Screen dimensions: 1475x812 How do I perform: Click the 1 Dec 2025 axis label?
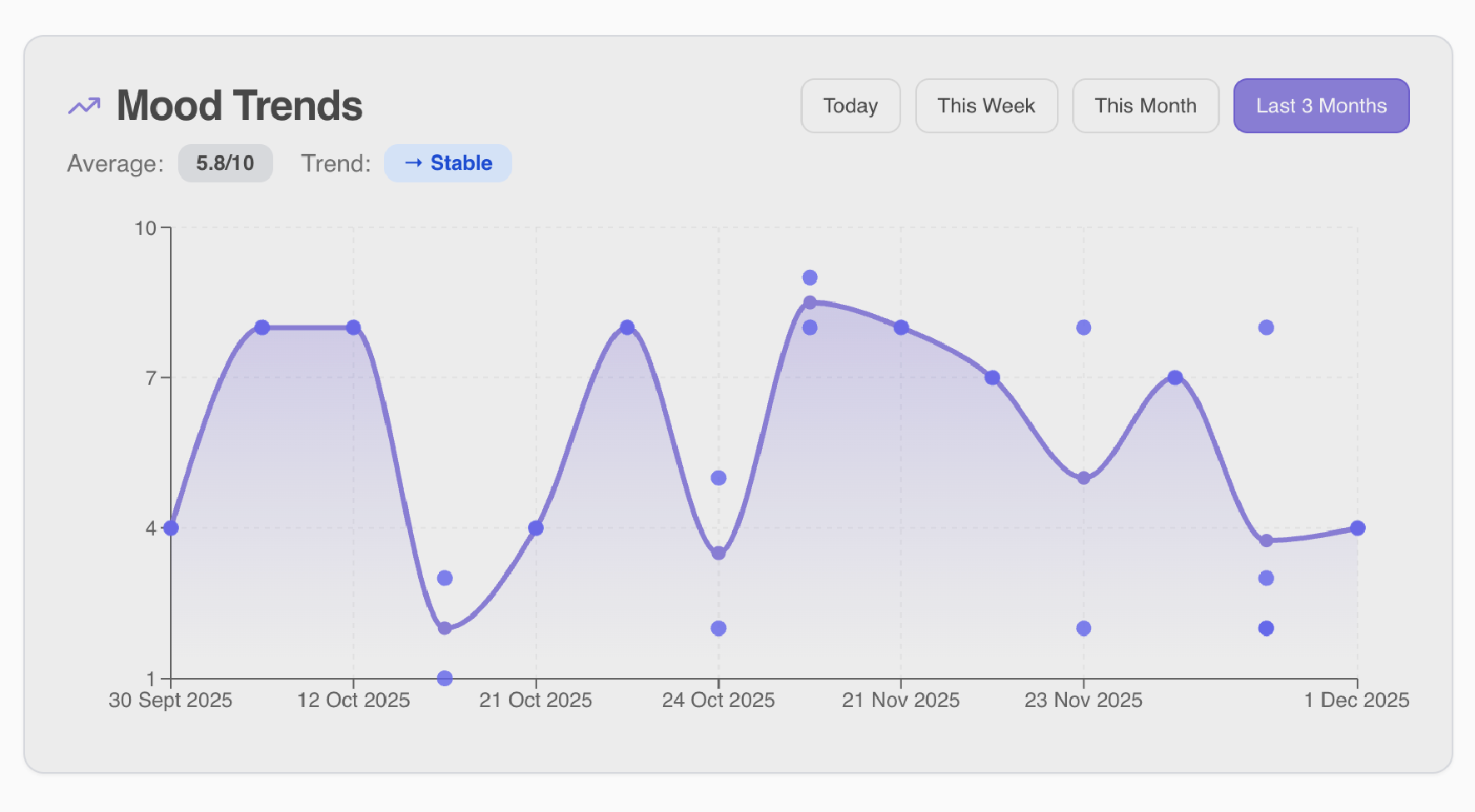[1357, 700]
